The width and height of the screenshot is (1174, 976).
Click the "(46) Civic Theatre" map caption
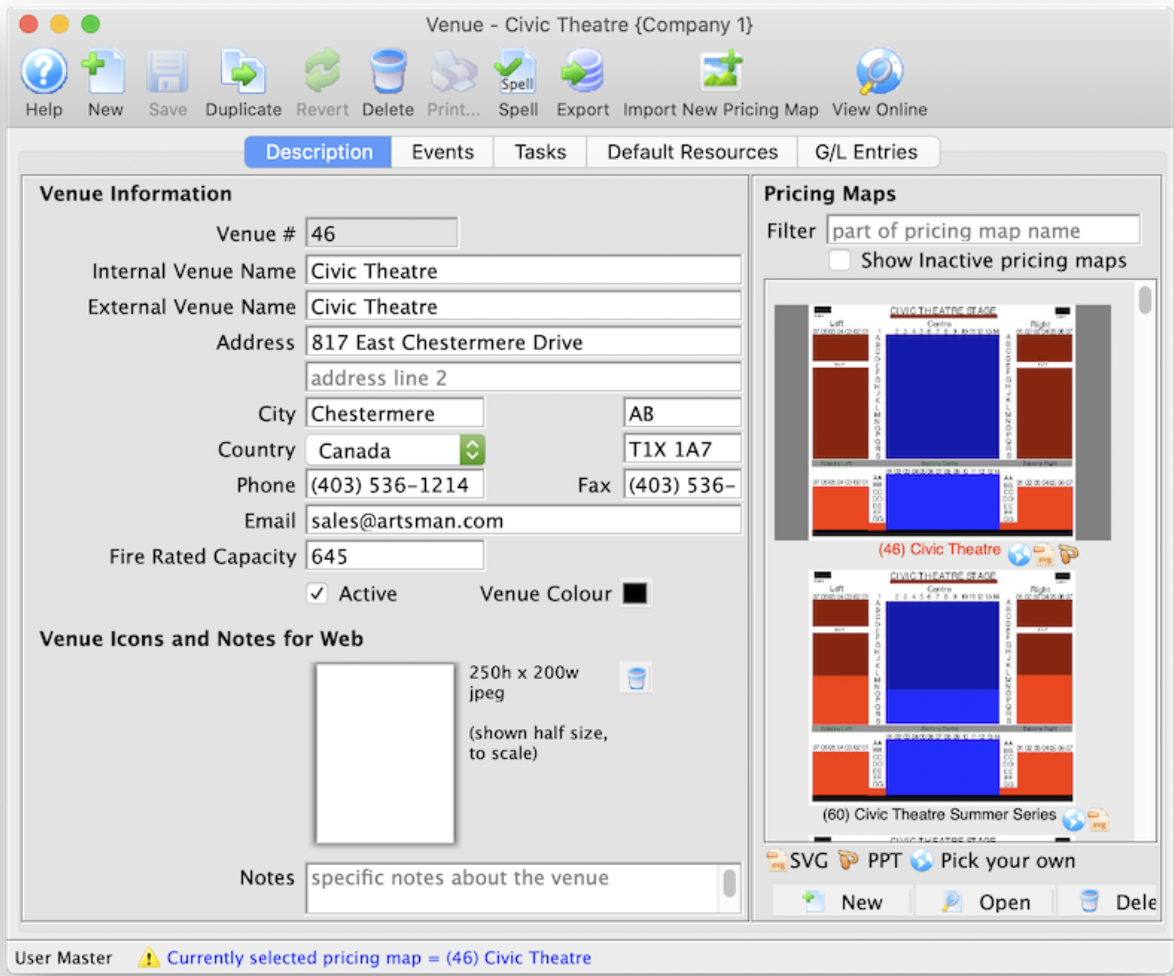click(939, 549)
